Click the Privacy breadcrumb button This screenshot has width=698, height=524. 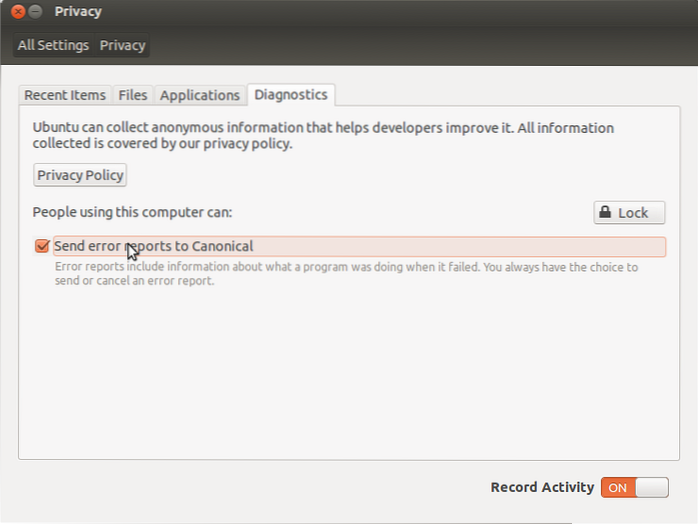(x=122, y=45)
